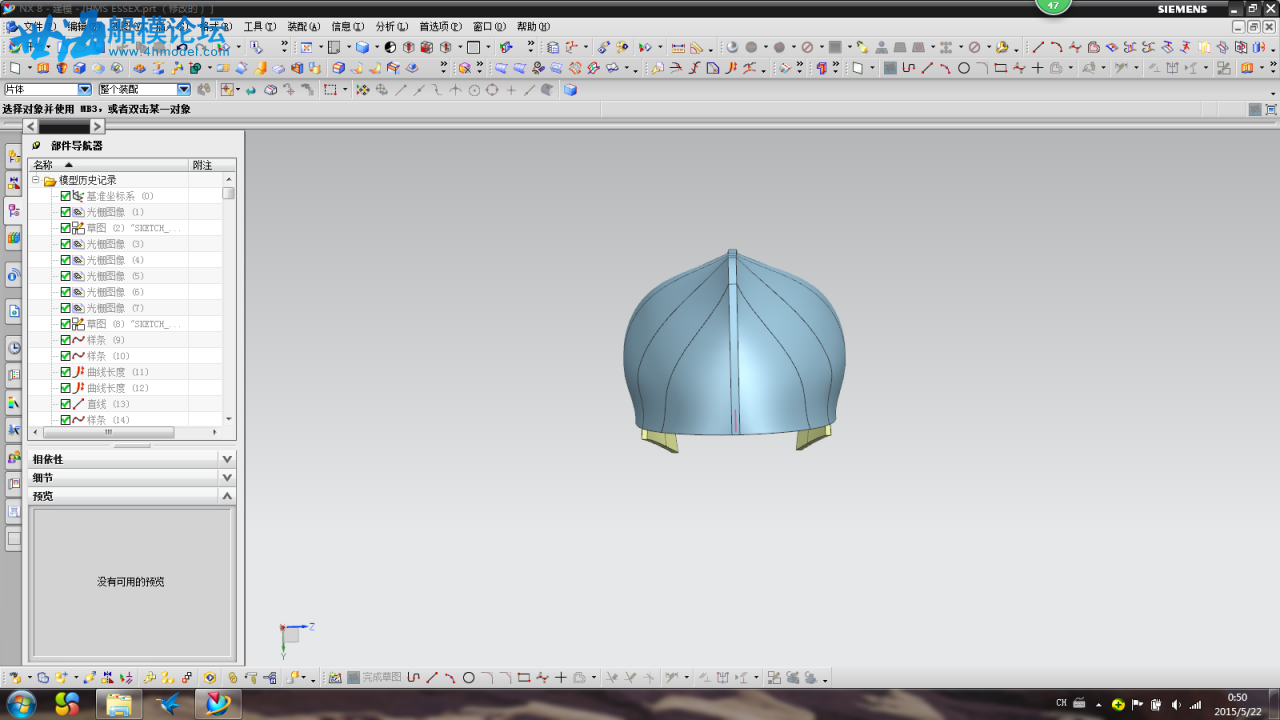Select rectangle tool in second-row sketch toolbar
The image size is (1280, 720).
1001,68
